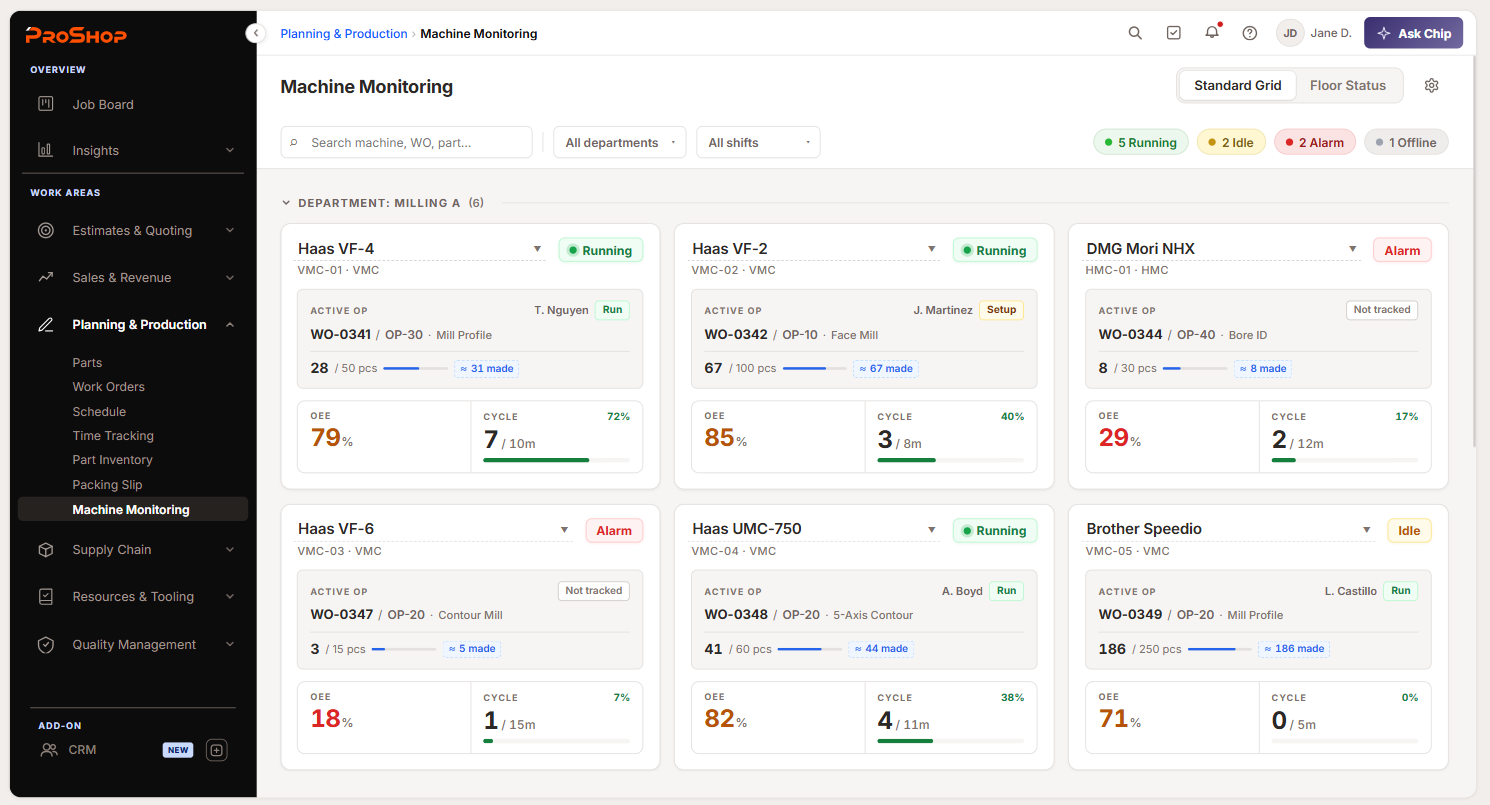The width and height of the screenshot is (1490, 805).
Task: Click the Running badge on Haas VF-4
Action: coord(600,250)
